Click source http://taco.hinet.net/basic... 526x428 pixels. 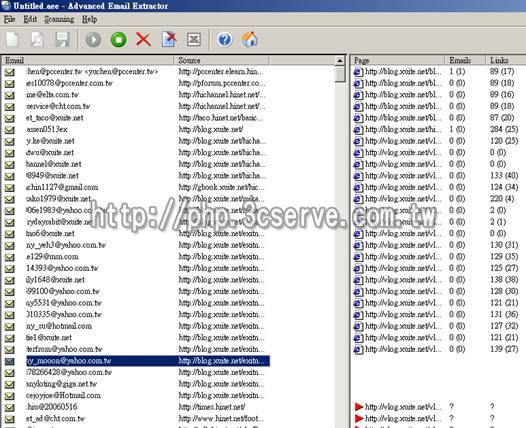click(x=221, y=118)
